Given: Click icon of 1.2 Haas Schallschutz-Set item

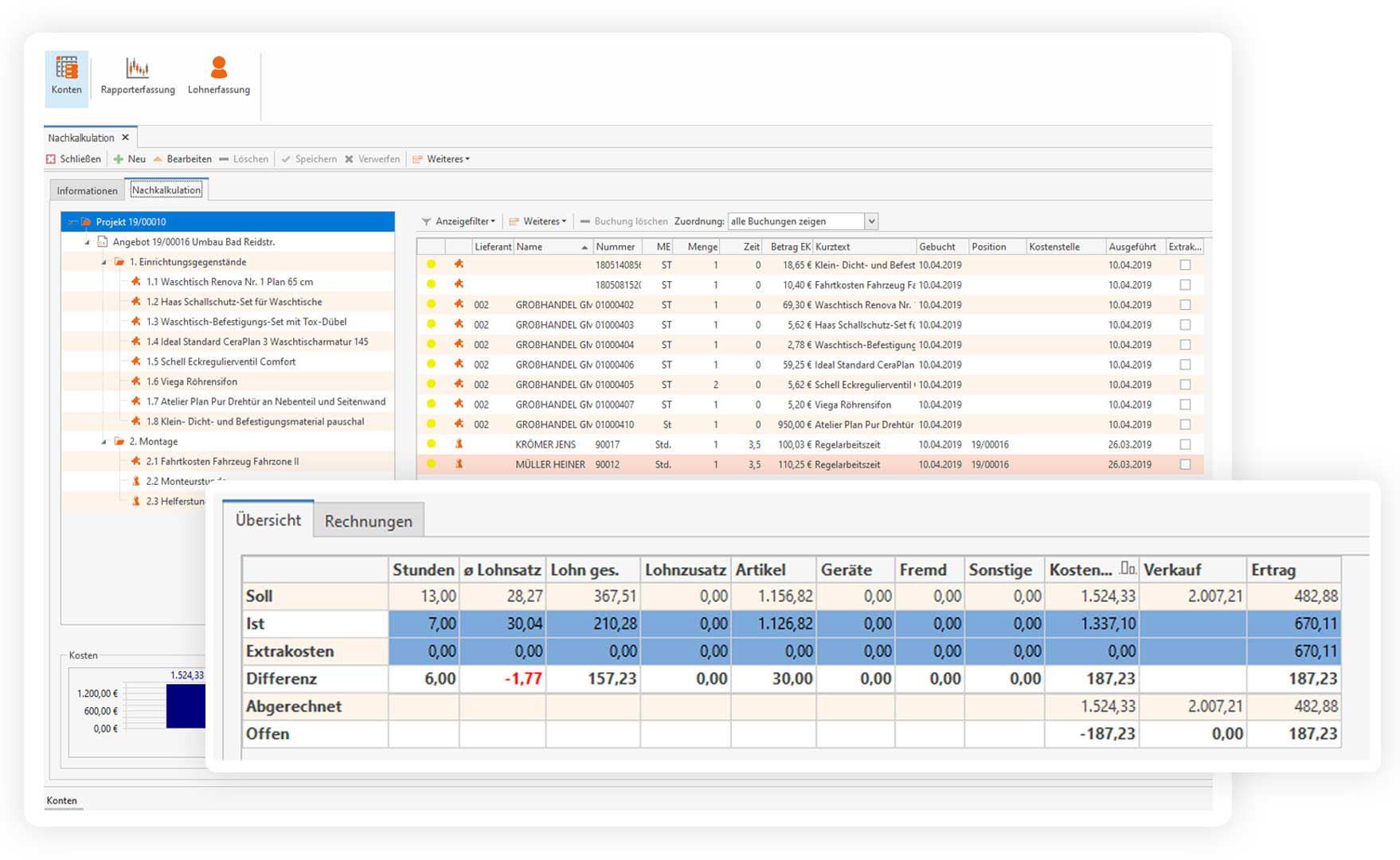Looking at the screenshot, I should click(136, 302).
